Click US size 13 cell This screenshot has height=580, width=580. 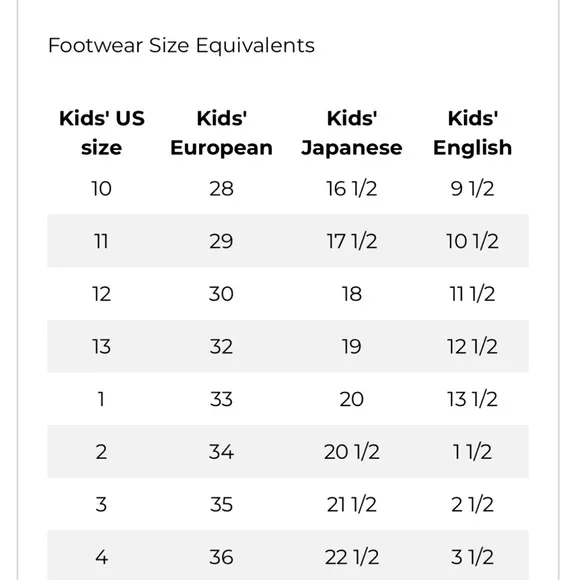click(101, 347)
